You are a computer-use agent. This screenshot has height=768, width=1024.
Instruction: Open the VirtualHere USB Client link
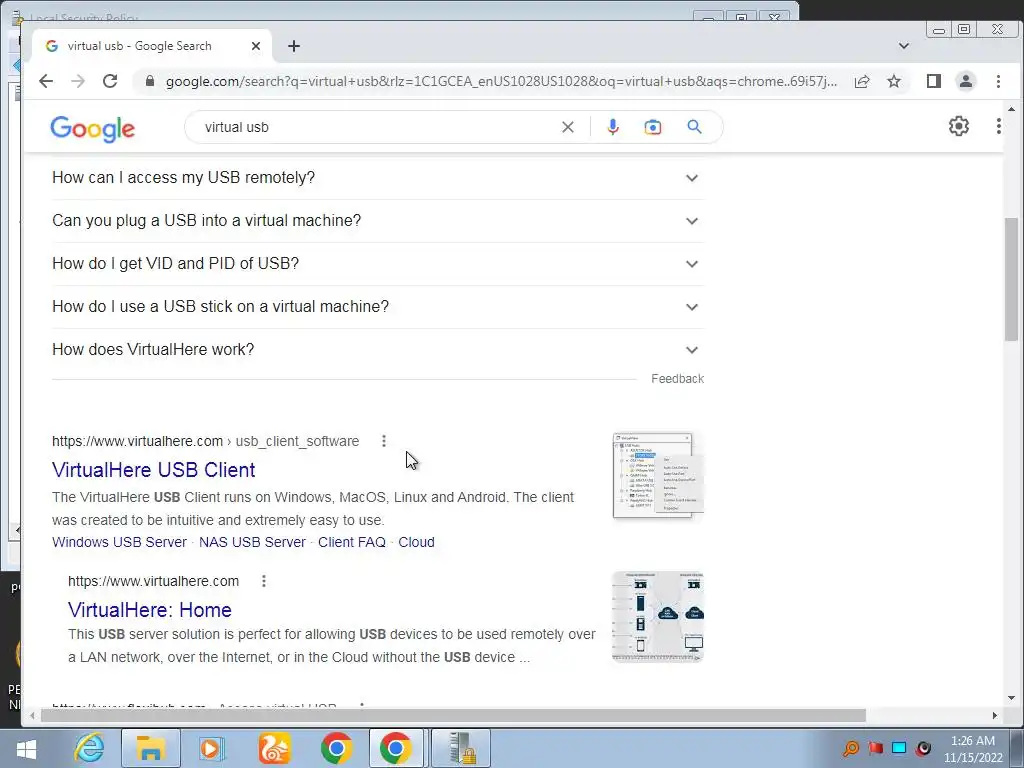153,470
